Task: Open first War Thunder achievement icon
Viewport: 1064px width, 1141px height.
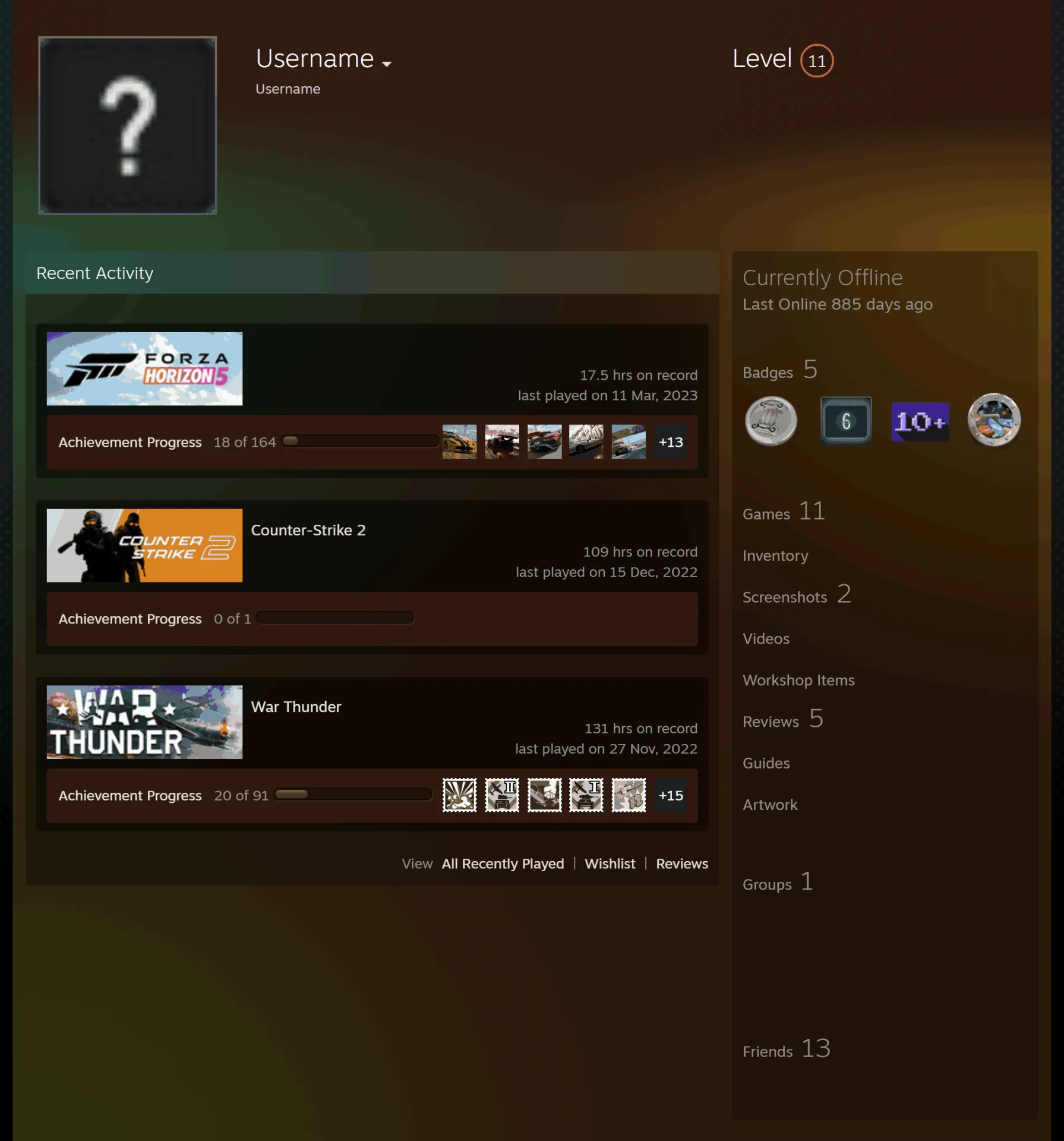Action: (459, 795)
